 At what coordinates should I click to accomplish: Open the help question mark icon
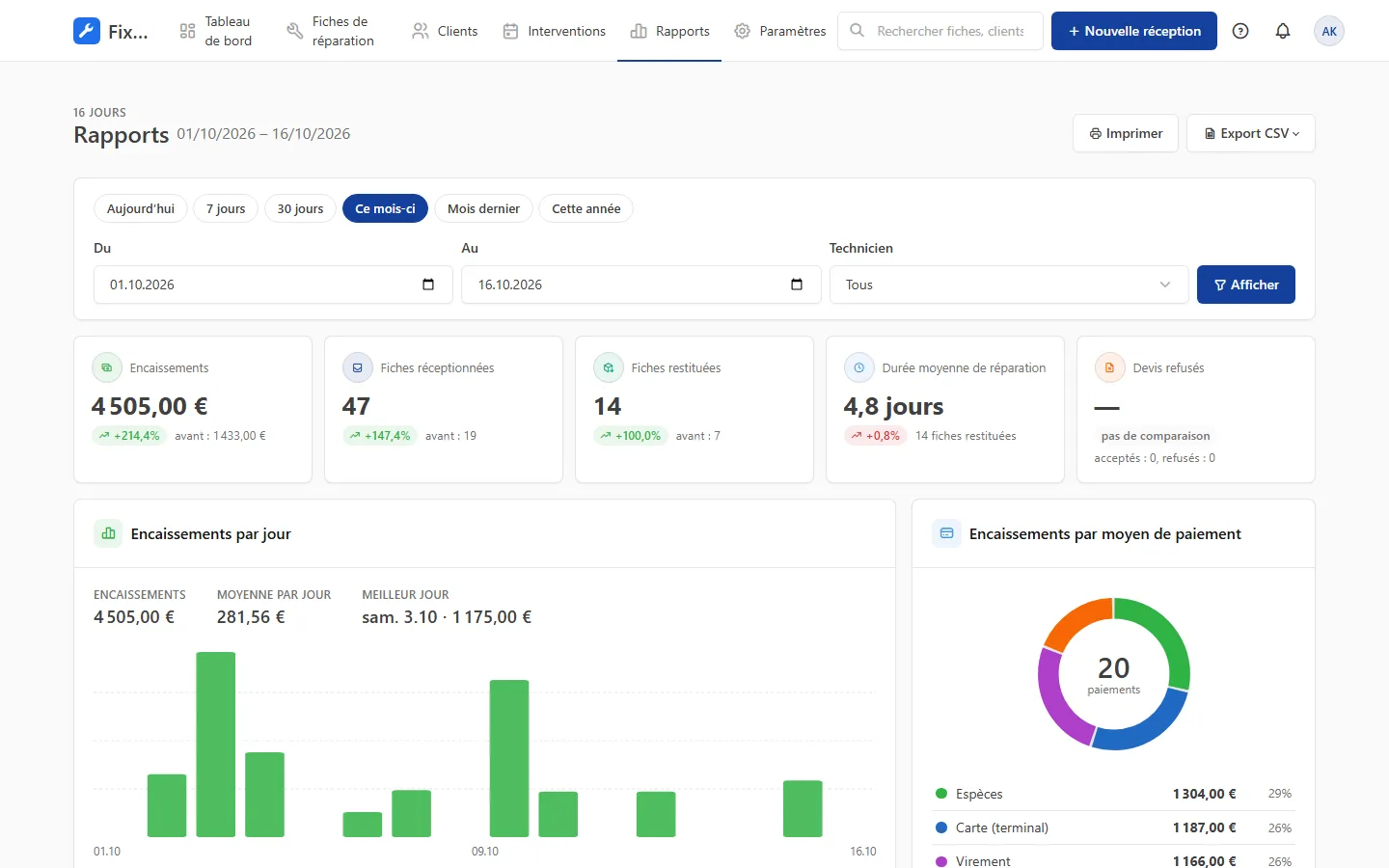[x=1240, y=31]
